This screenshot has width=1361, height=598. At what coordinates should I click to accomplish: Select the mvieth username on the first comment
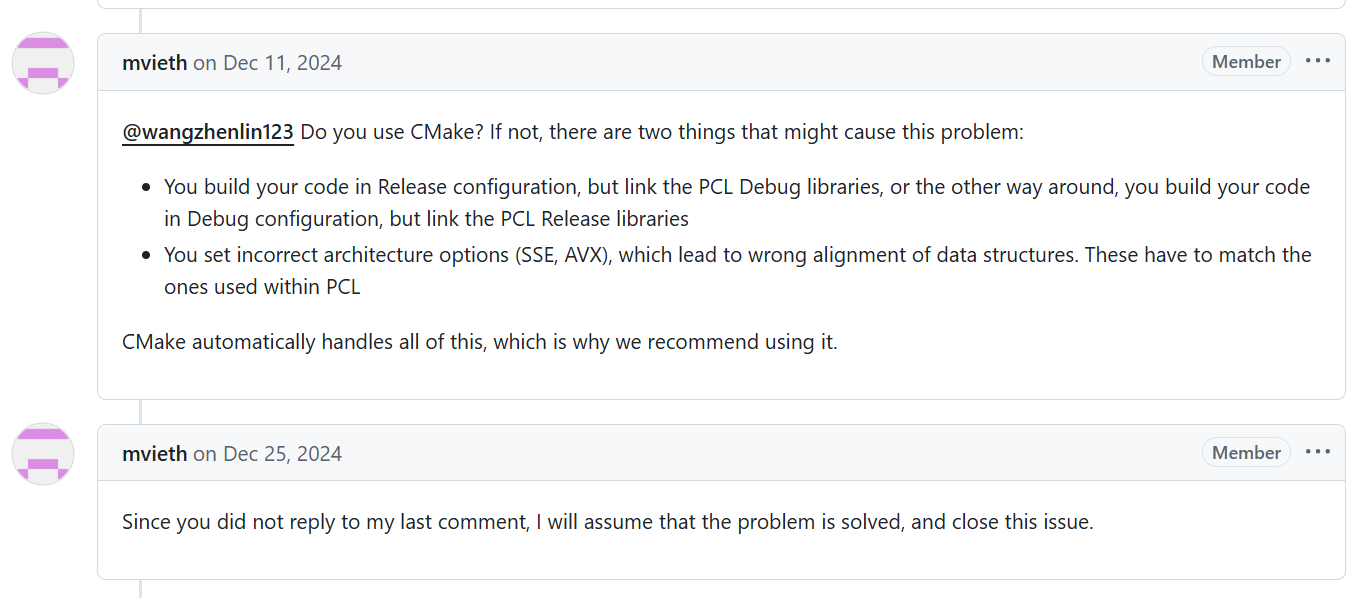[154, 62]
